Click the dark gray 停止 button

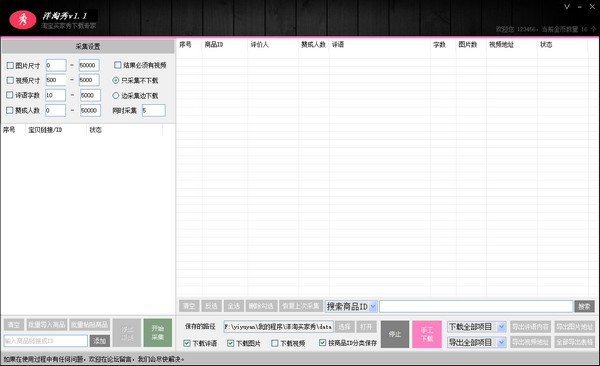(395, 334)
